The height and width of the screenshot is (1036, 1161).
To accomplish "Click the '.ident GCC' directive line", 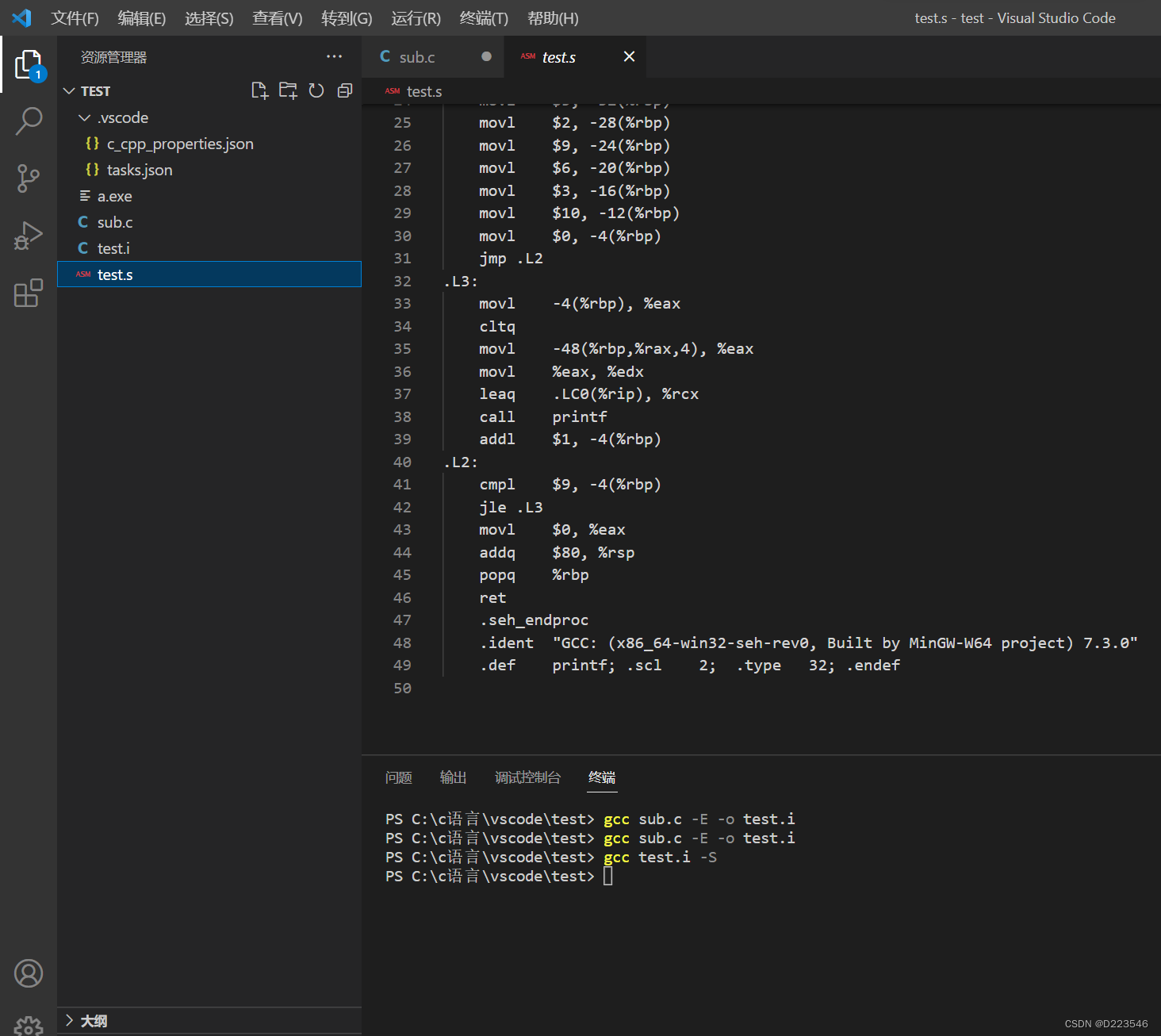I will pos(809,643).
